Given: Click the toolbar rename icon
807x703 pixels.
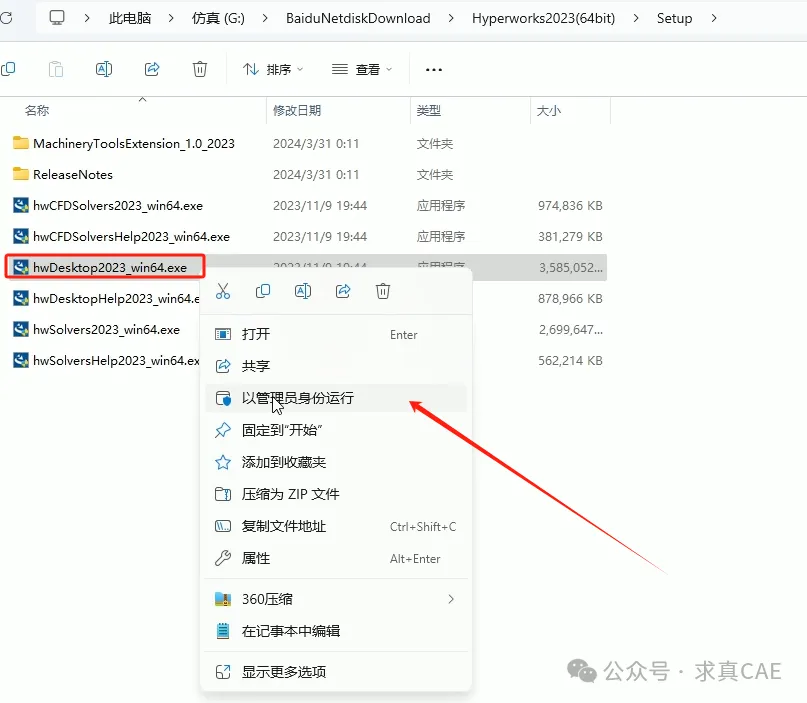Looking at the screenshot, I should [104, 69].
